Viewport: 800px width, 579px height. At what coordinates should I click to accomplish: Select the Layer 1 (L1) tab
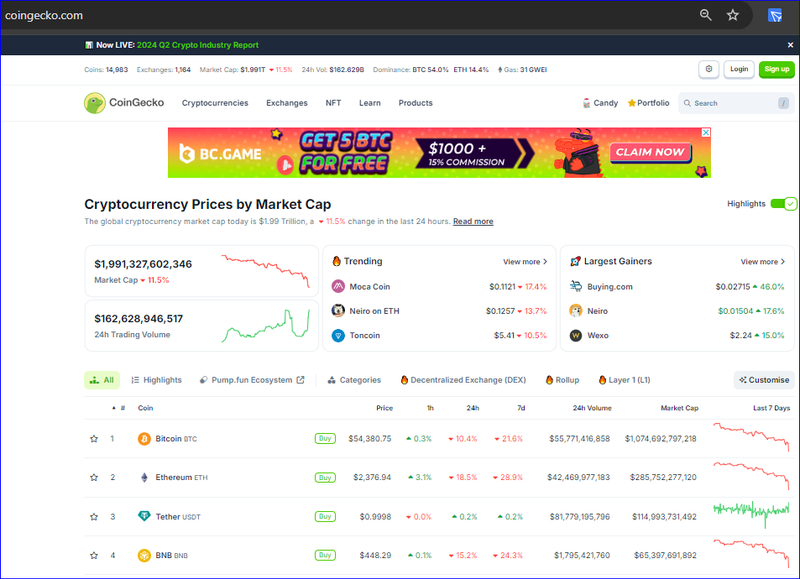coord(624,380)
